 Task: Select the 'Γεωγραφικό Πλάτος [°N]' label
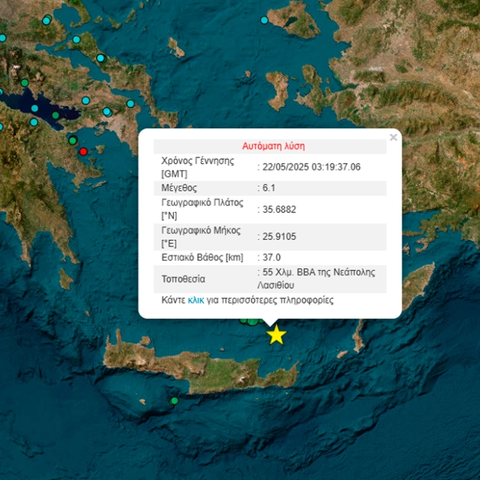(202, 209)
